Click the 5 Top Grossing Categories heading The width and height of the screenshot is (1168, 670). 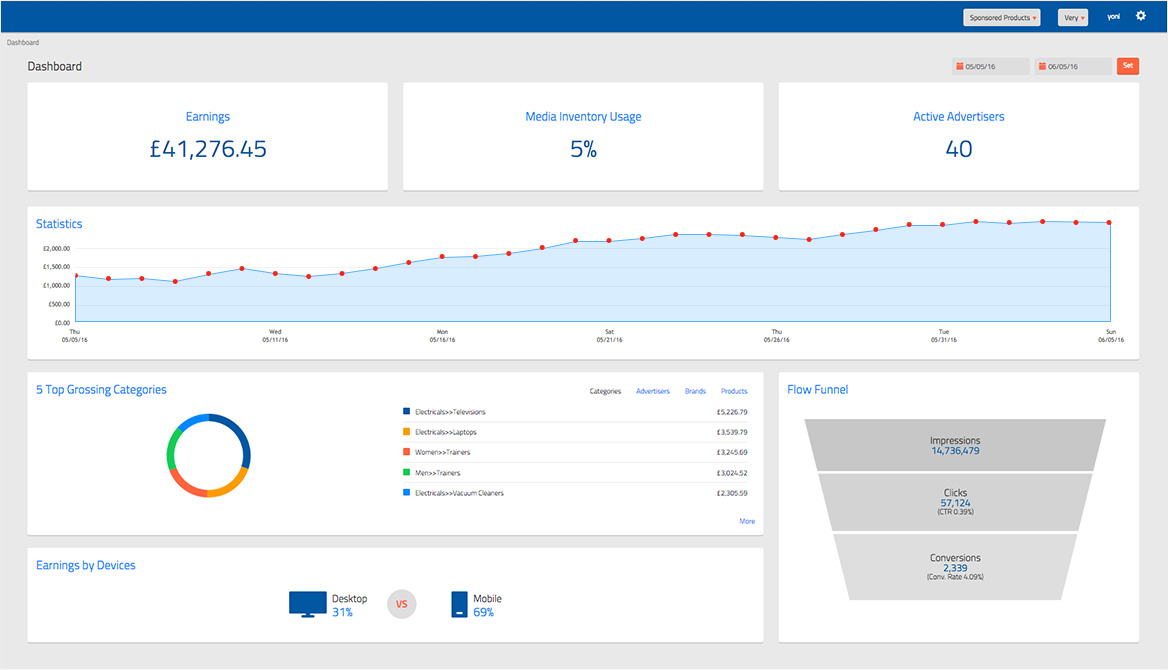[x=101, y=390]
